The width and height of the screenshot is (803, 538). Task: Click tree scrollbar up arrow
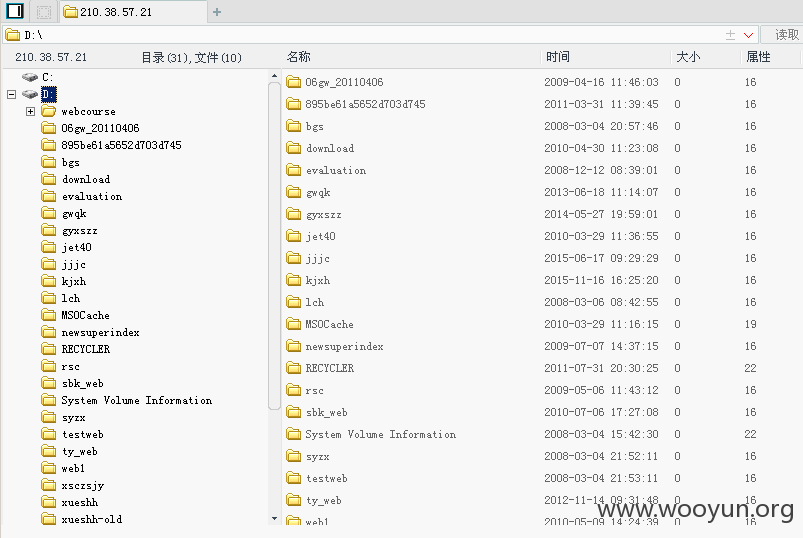[274, 76]
